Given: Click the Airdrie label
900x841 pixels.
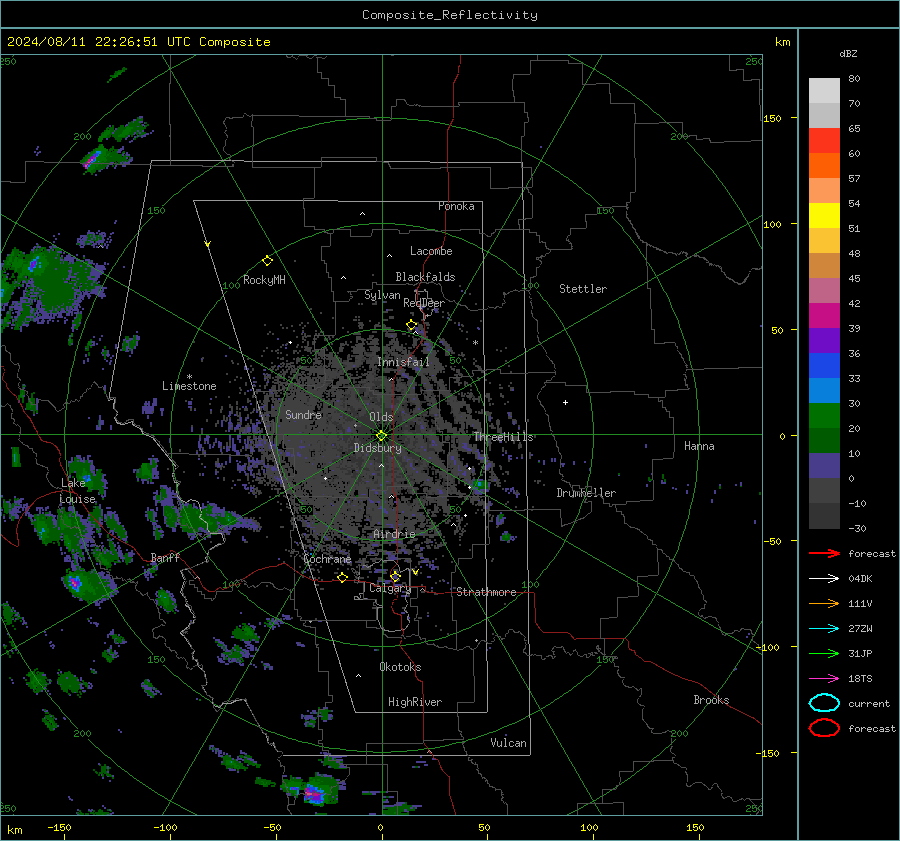Looking at the screenshot, I should pos(394,534).
